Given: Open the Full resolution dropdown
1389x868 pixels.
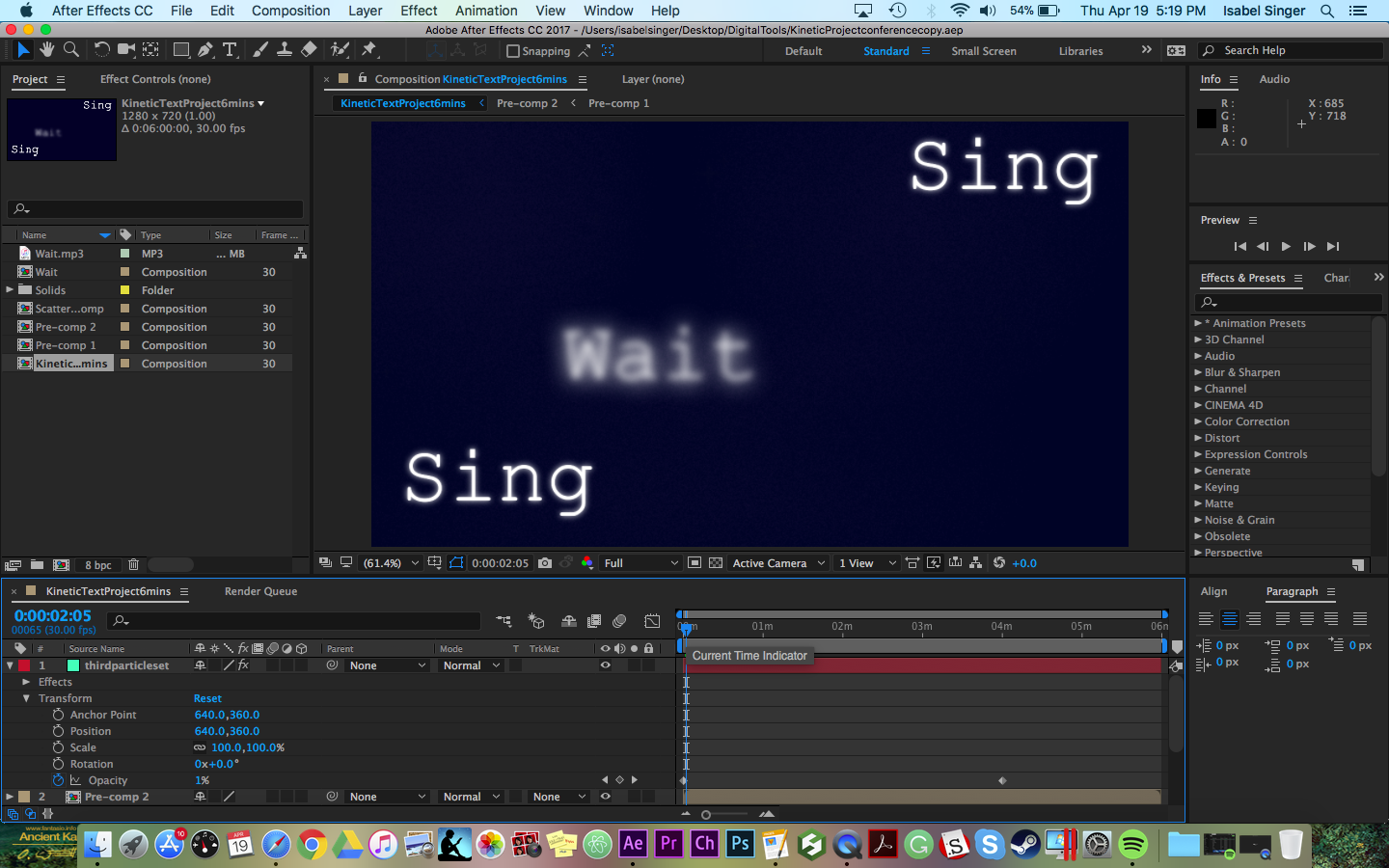Looking at the screenshot, I should coord(640,563).
